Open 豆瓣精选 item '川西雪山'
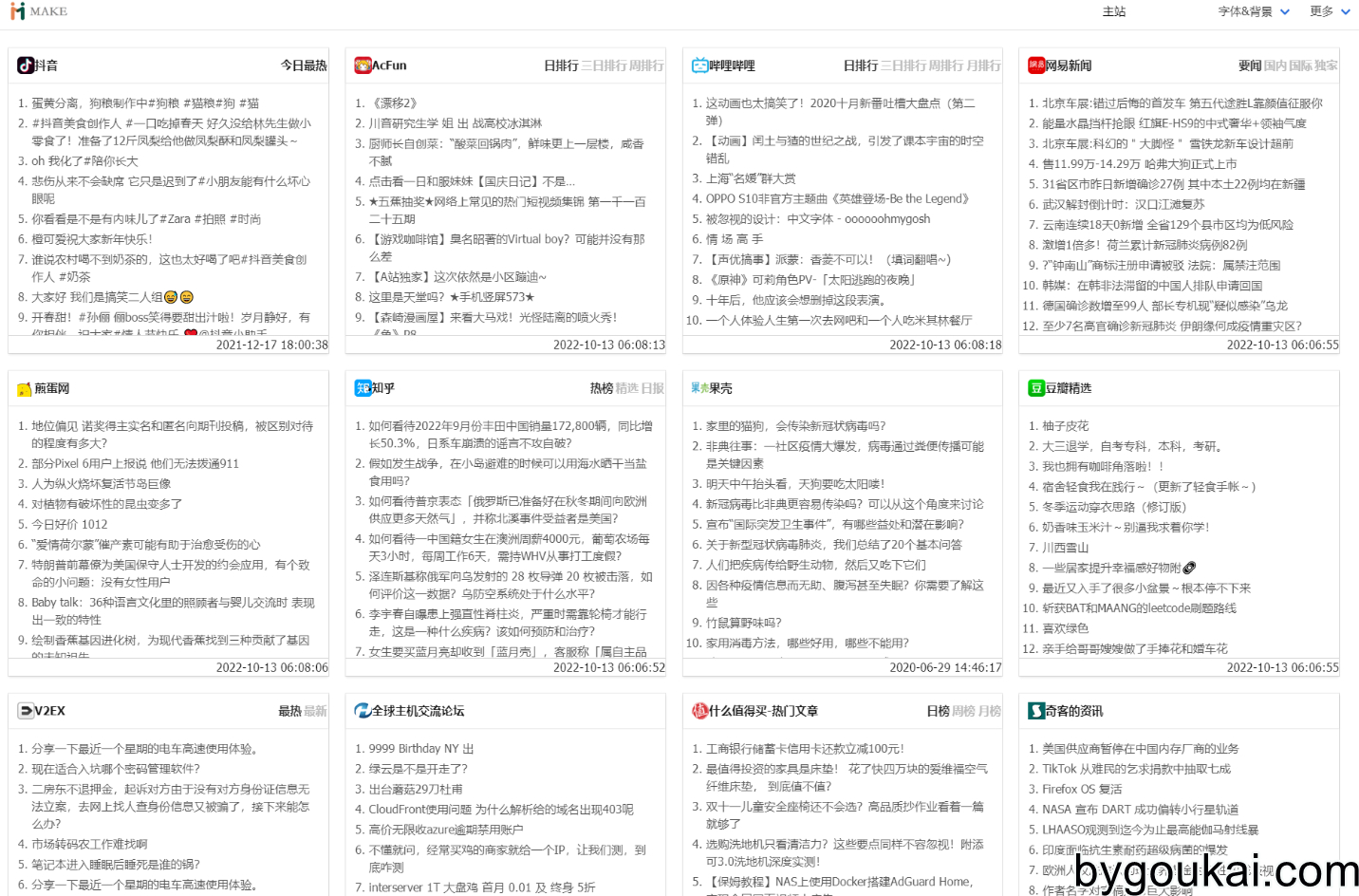The image size is (1359, 896). coord(1066,548)
